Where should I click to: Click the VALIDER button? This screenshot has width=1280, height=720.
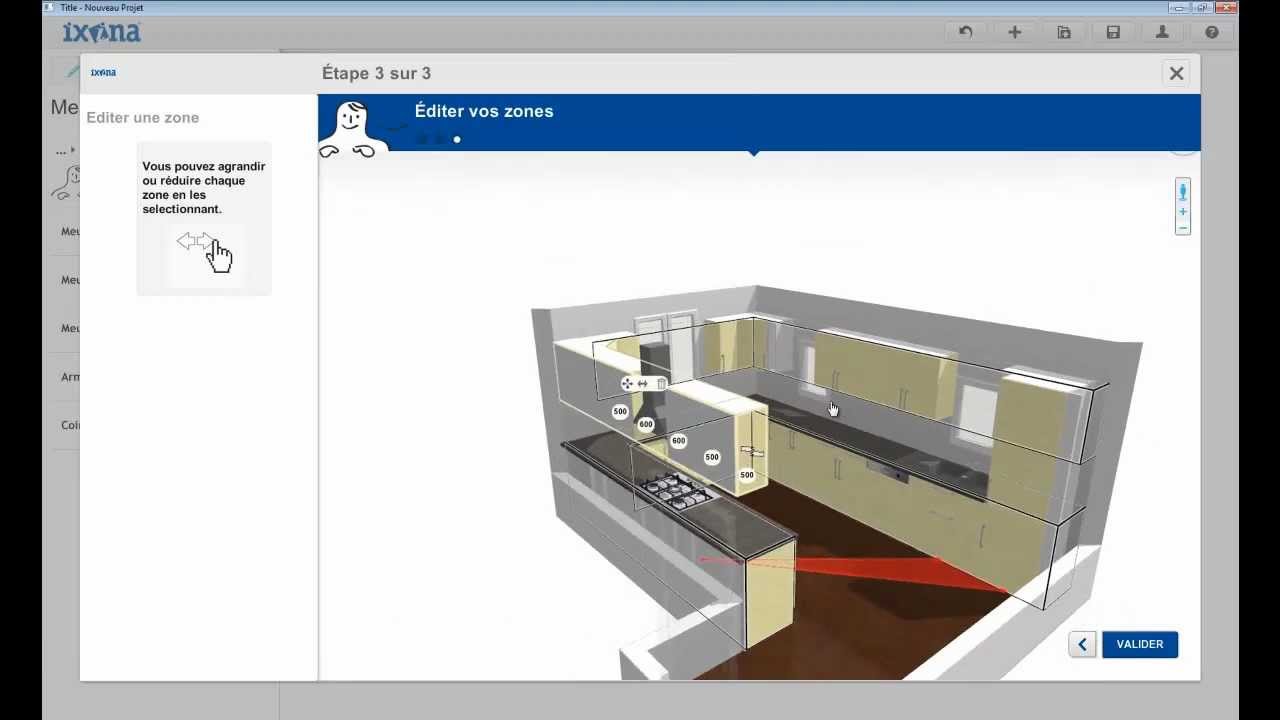coord(1140,644)
